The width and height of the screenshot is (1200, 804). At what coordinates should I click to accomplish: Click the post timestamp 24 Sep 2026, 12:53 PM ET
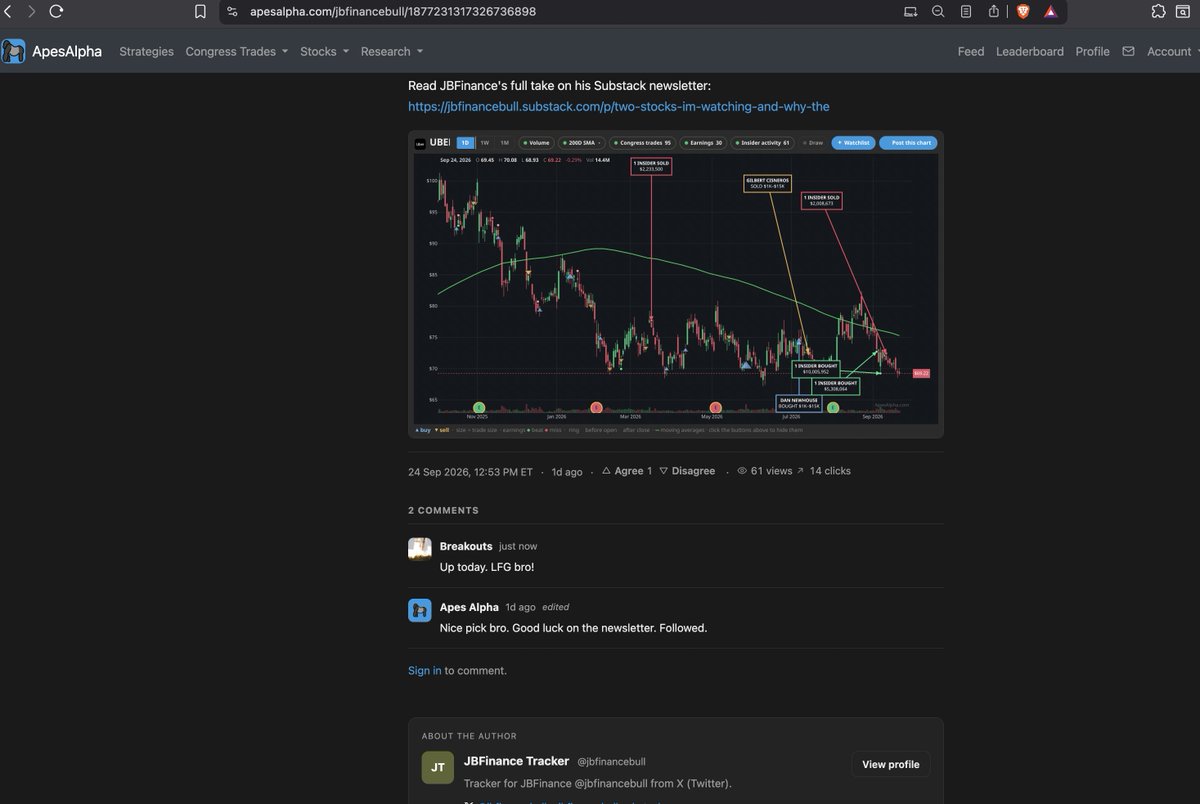point(470,471)
